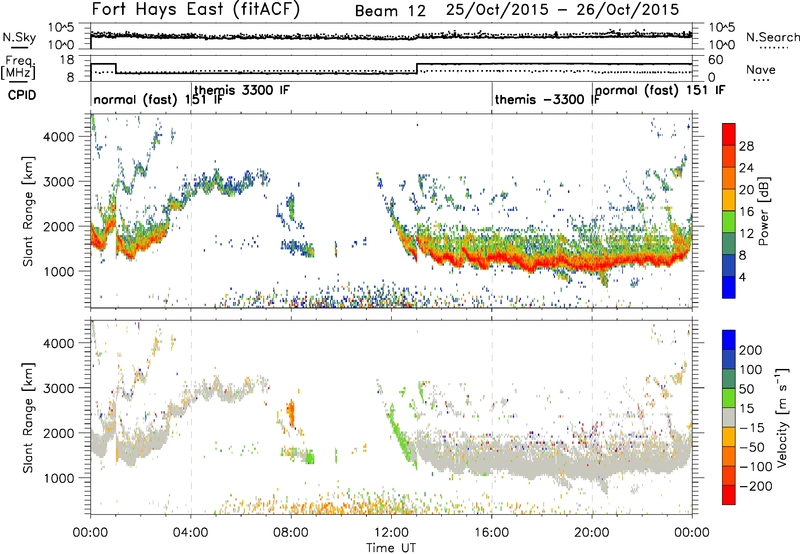Screen dimensions: 800x554
Task: Click the 'N.Sky' axis label
Action: tap(19, 37)
